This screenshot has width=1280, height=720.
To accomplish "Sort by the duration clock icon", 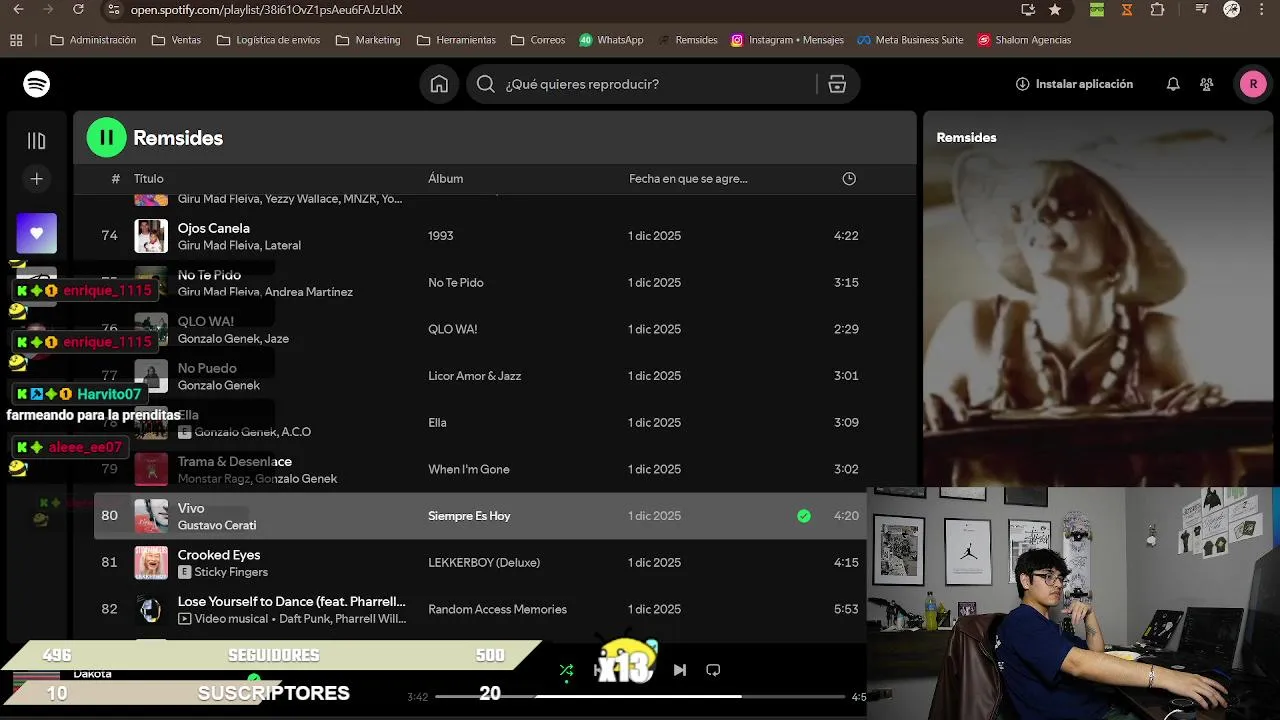I will click(x=849, y=179).
